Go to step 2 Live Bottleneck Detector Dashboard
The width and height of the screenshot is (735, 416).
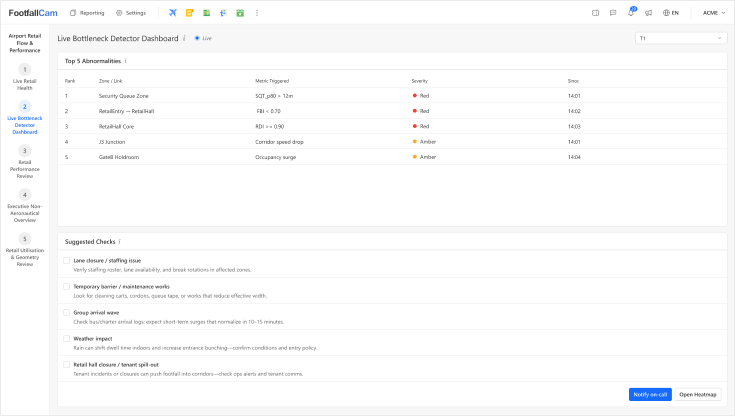pyautogui.click(x=25, y=118)
